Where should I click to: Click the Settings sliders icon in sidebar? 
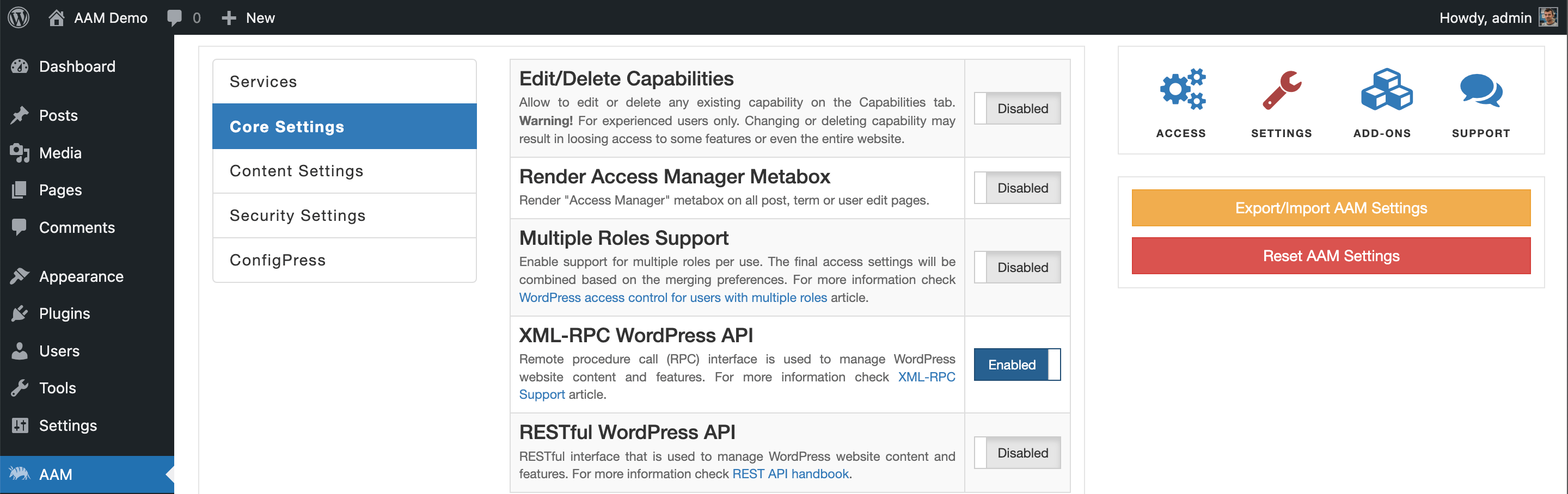click(20, 425)
